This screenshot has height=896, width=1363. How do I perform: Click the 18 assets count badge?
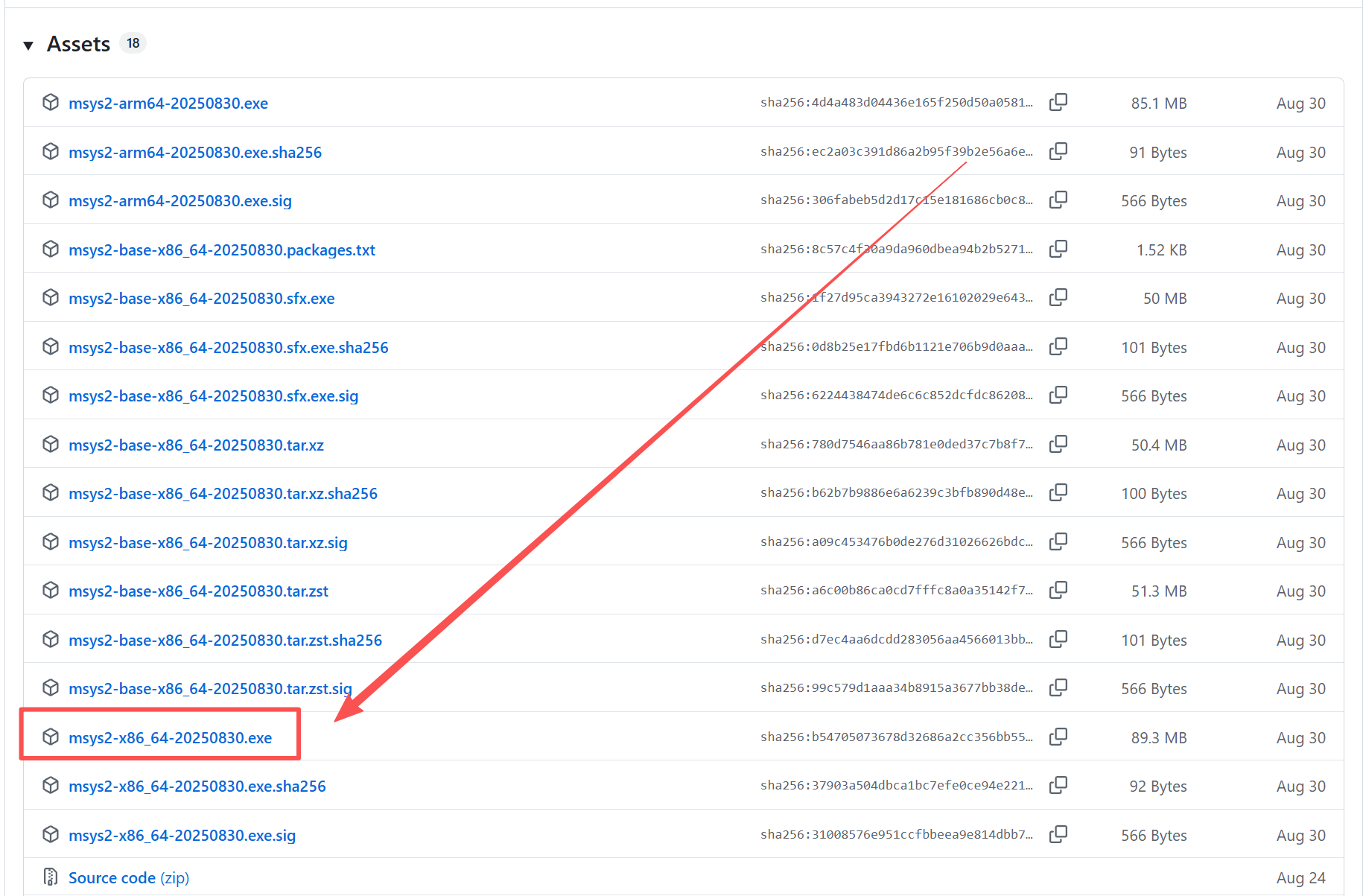pyautogui.click(x=133, y=43)
